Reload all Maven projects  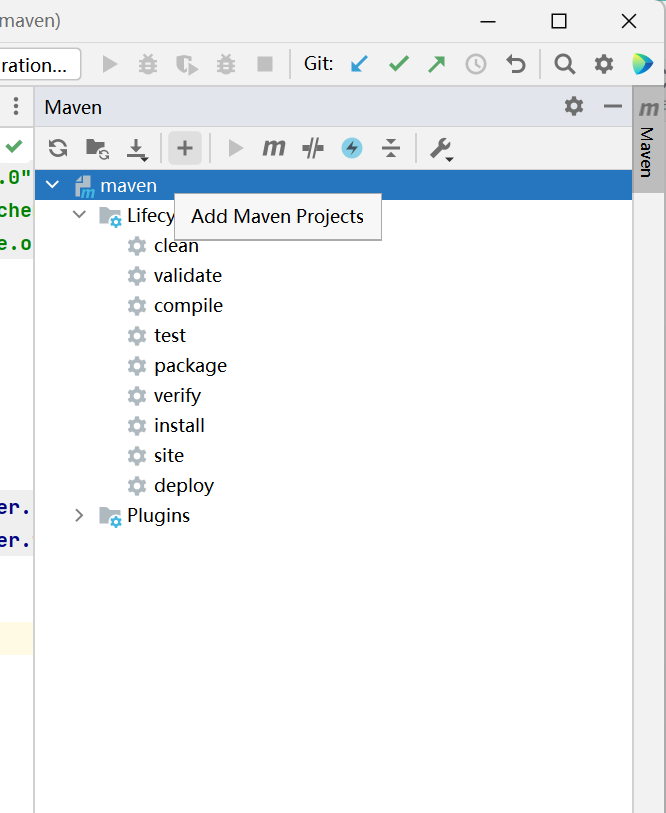[58, 148]
